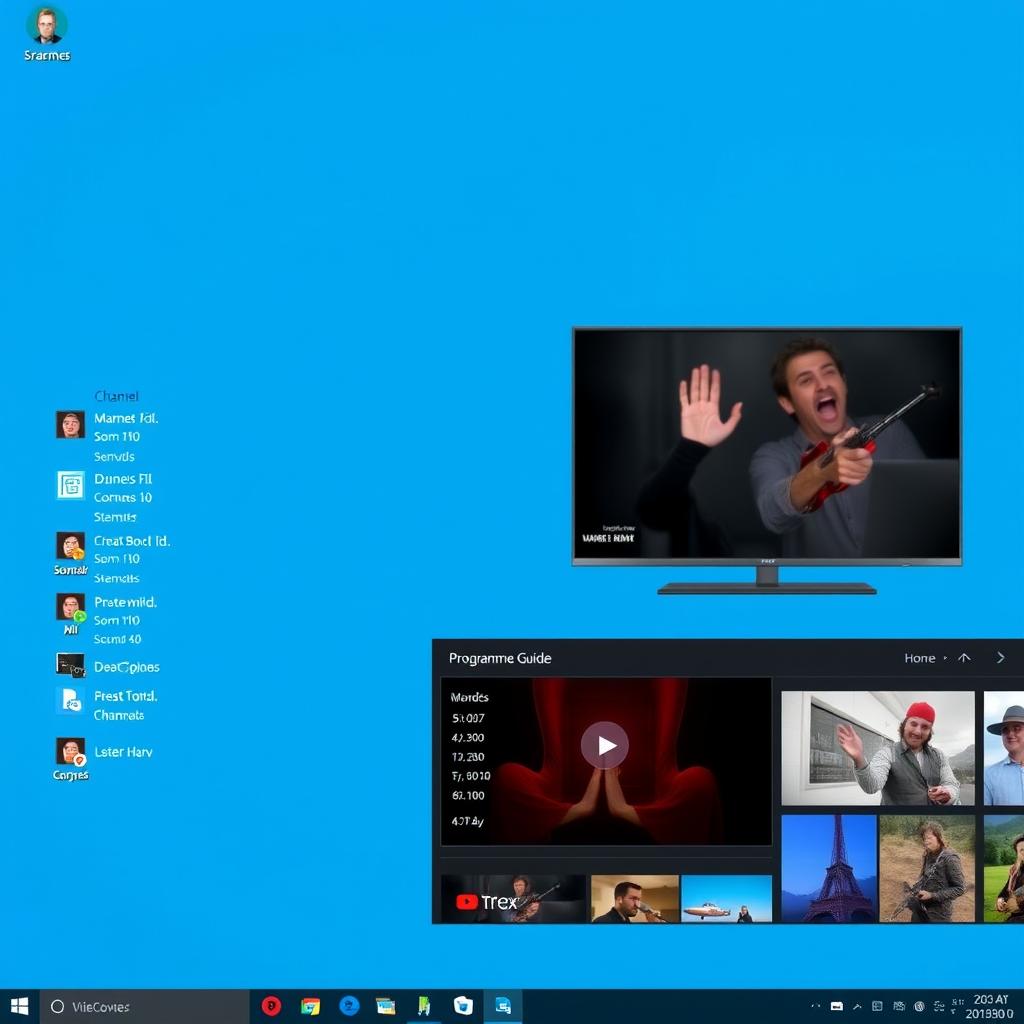Click the Creat Bod Id avatar labeled Somak

(69, 547)
